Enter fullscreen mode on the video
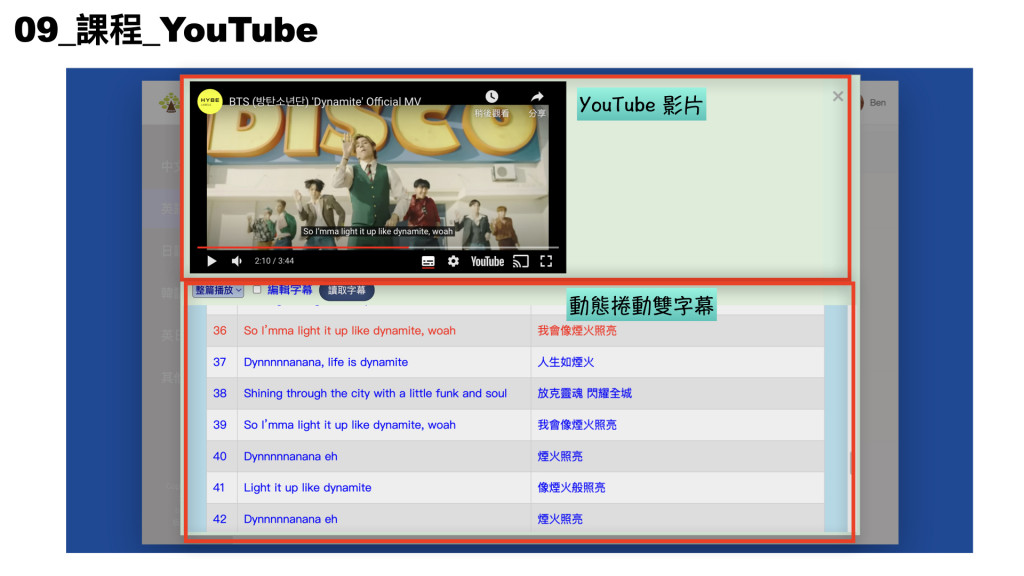 [x=546, y=261]
